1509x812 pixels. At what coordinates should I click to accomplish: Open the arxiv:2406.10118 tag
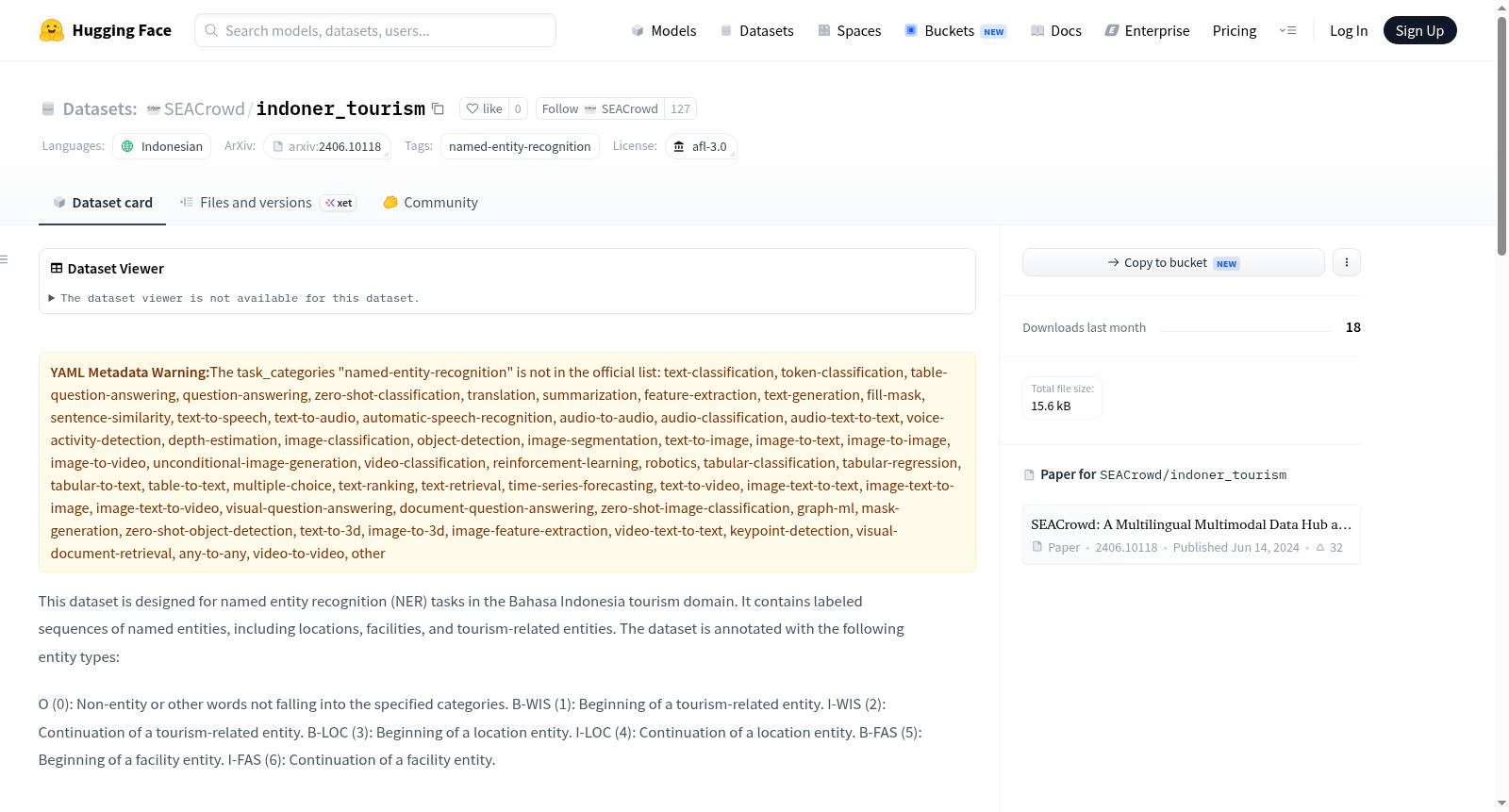[327, 146]
